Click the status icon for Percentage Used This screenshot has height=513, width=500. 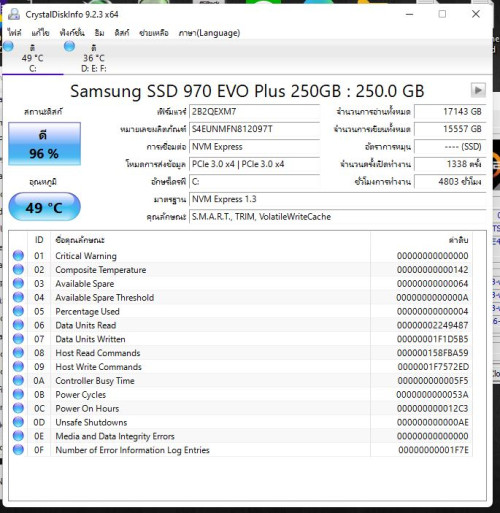click(x=18, y=311)
